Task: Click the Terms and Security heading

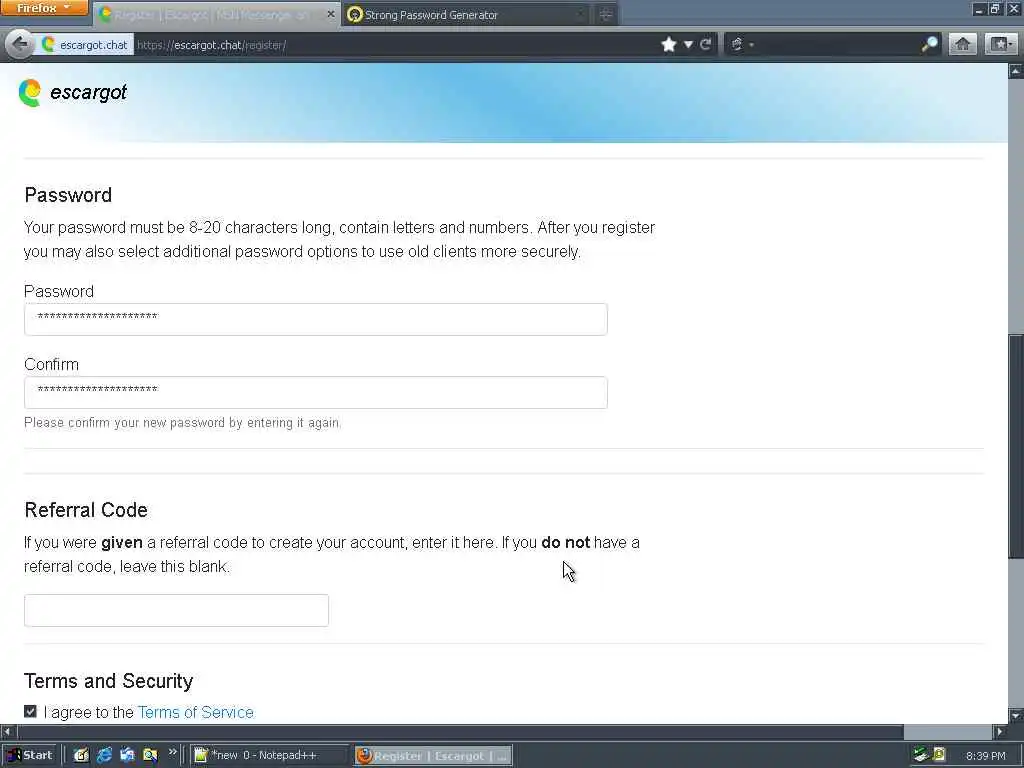Action: click(x=108, y=680)
